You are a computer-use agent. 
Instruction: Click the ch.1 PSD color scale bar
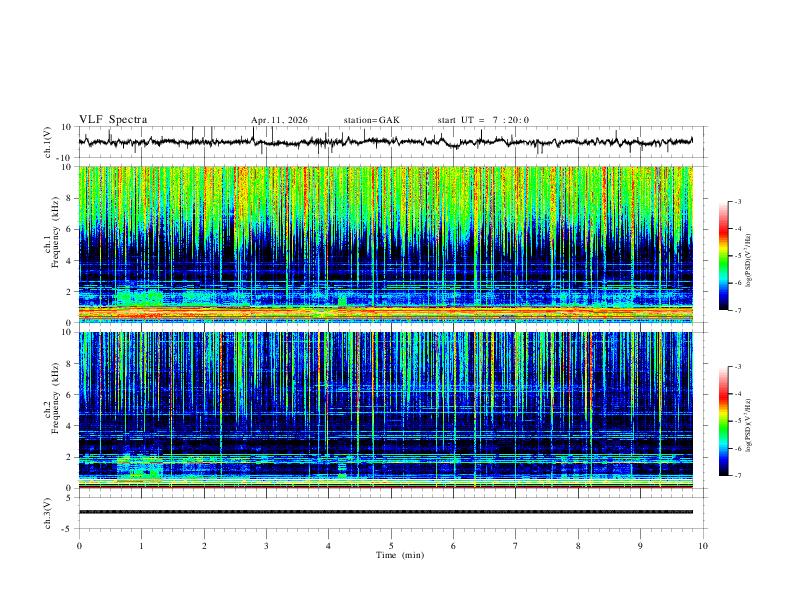724,256
